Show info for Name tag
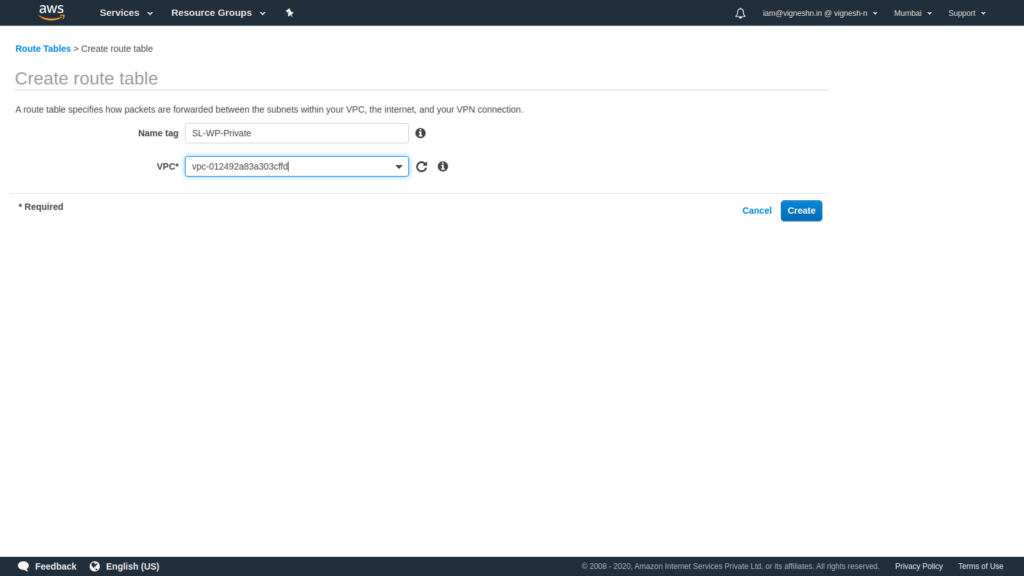Image resolution: width=1024 pixels, height=576 pixels. click(421, 133)
